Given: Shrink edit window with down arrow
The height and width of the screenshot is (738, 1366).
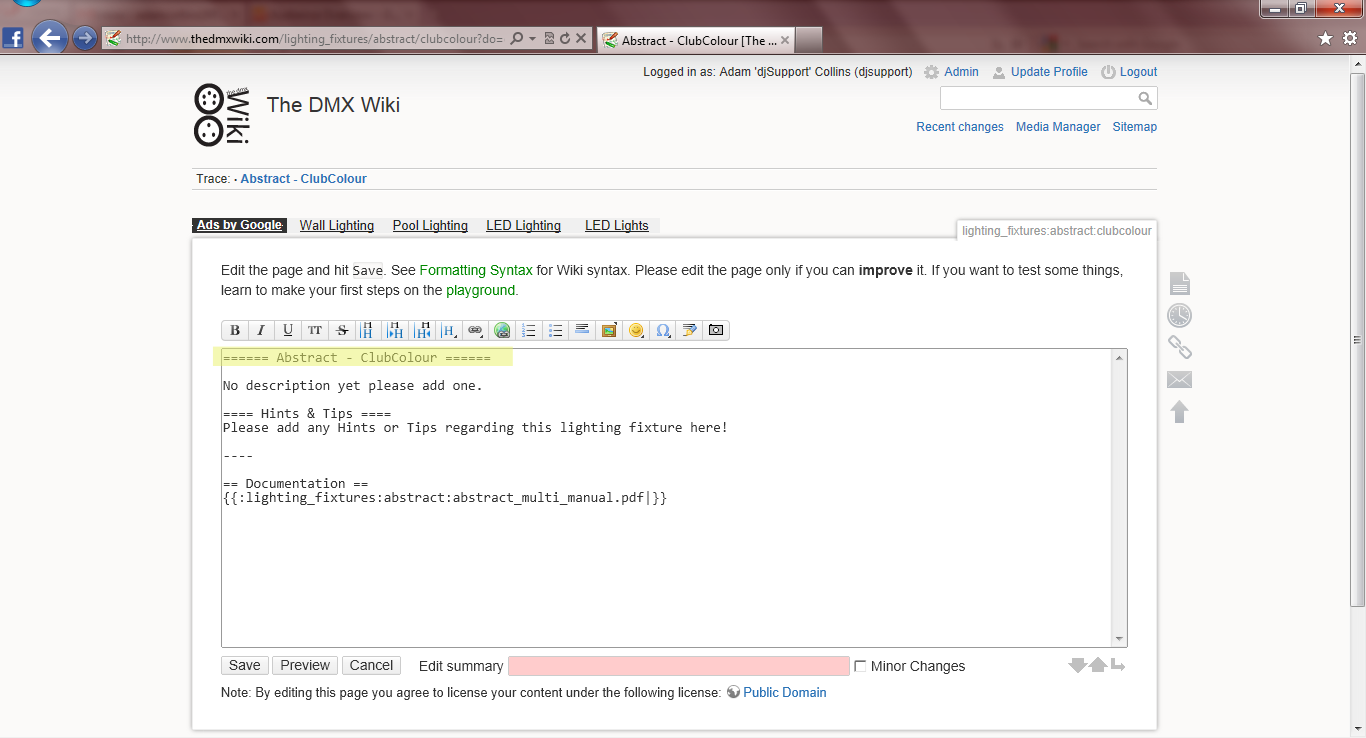Looking at the screenshot, I should click(1078, 665).
